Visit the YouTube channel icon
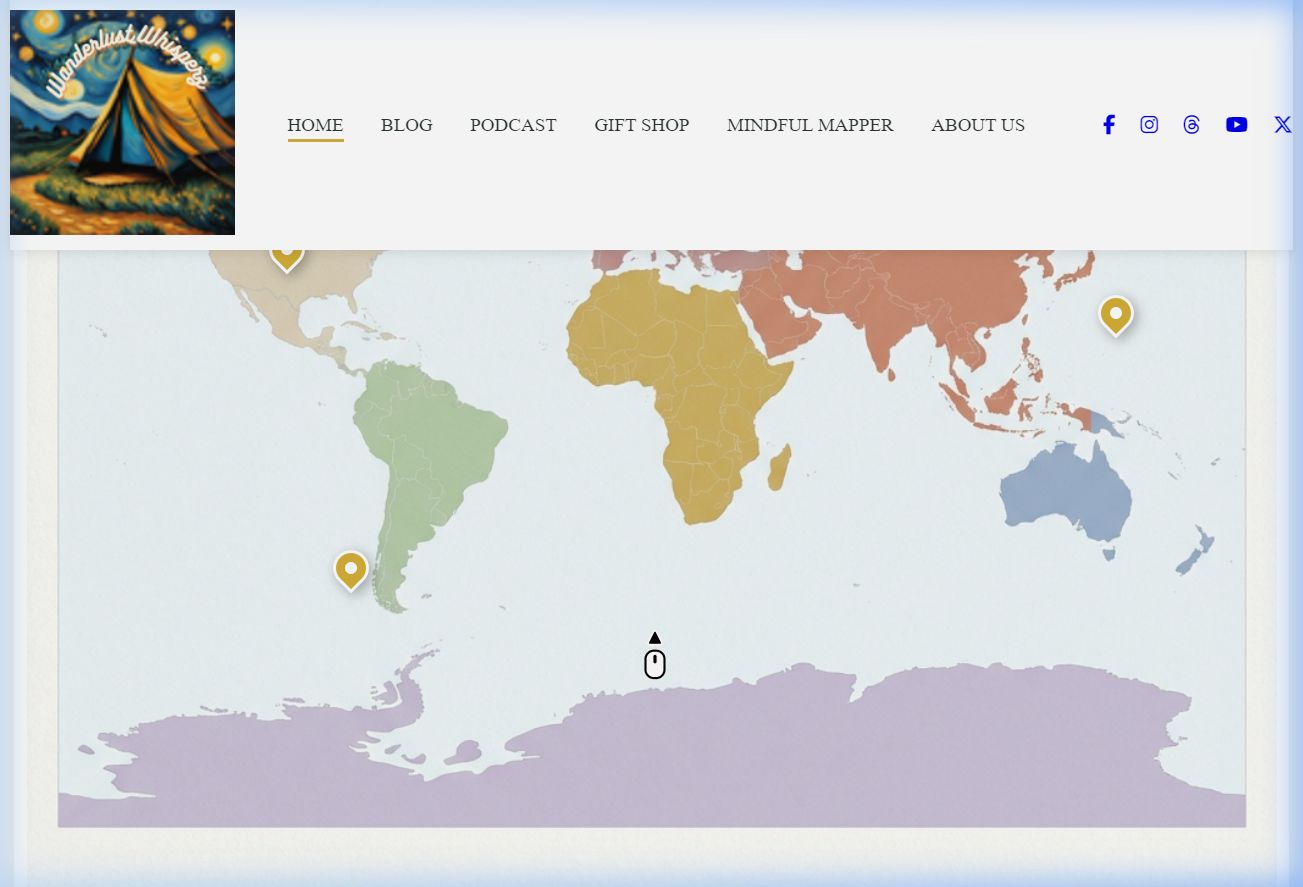 pyautogui.click(x=1236, y=125)
